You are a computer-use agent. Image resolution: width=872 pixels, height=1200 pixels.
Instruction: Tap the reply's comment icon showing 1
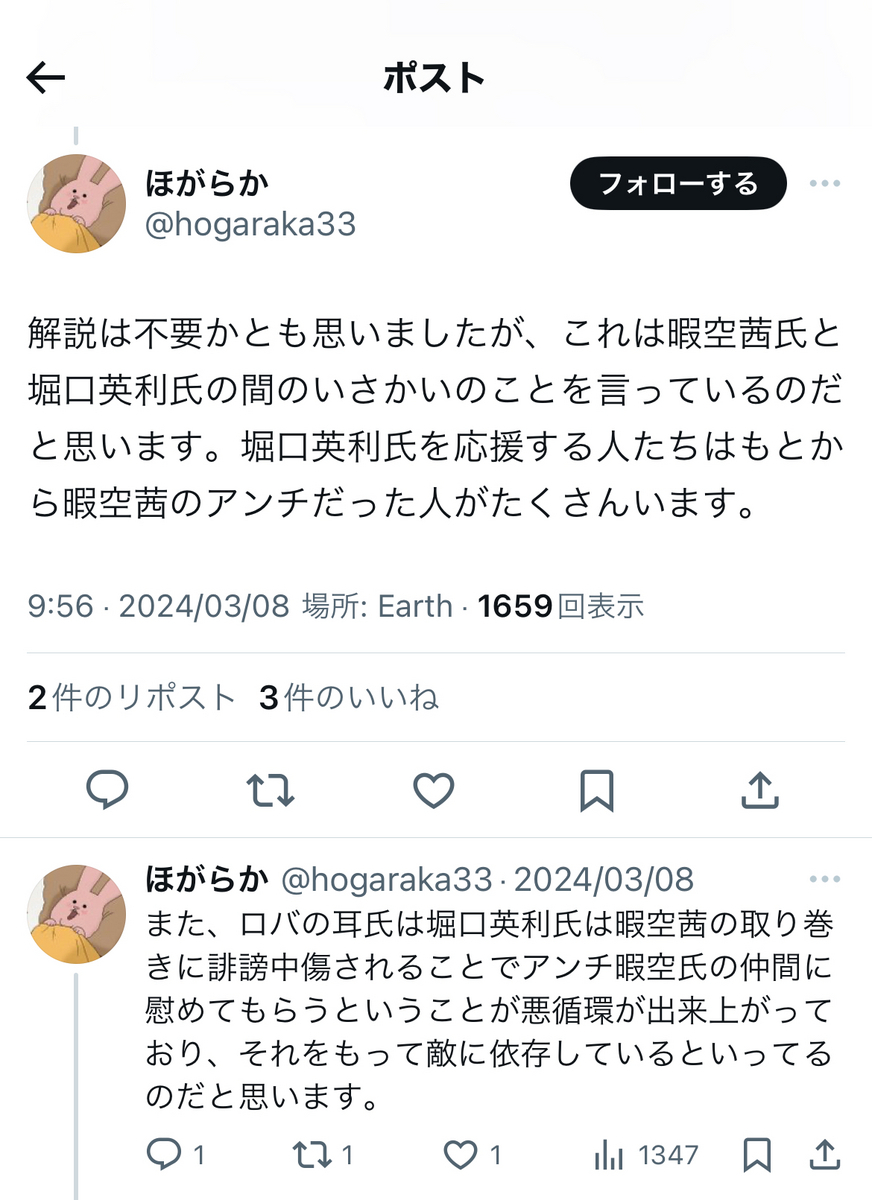[x=175, y=1156]
